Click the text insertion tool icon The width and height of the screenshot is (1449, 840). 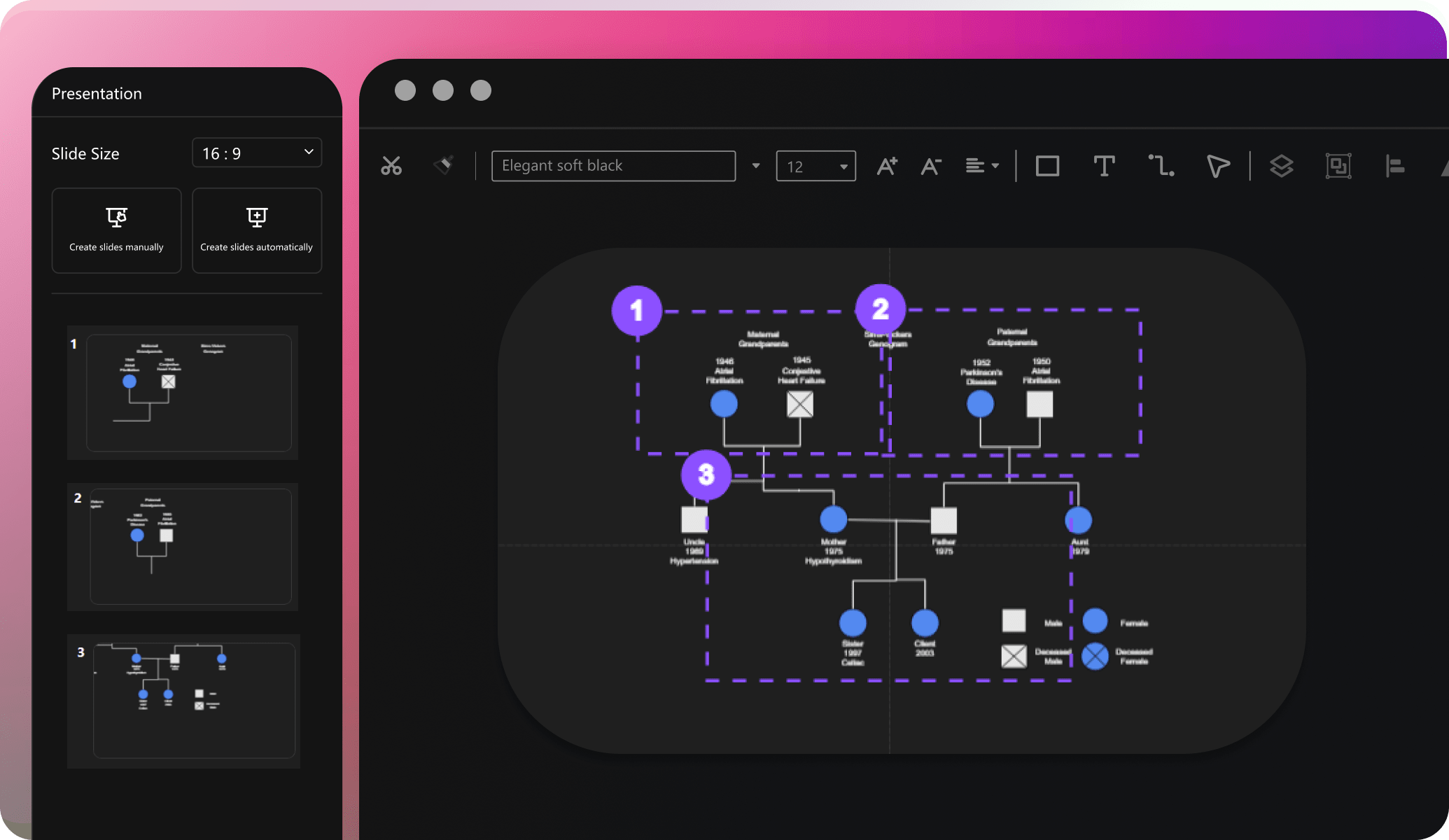coord(1104,165)
